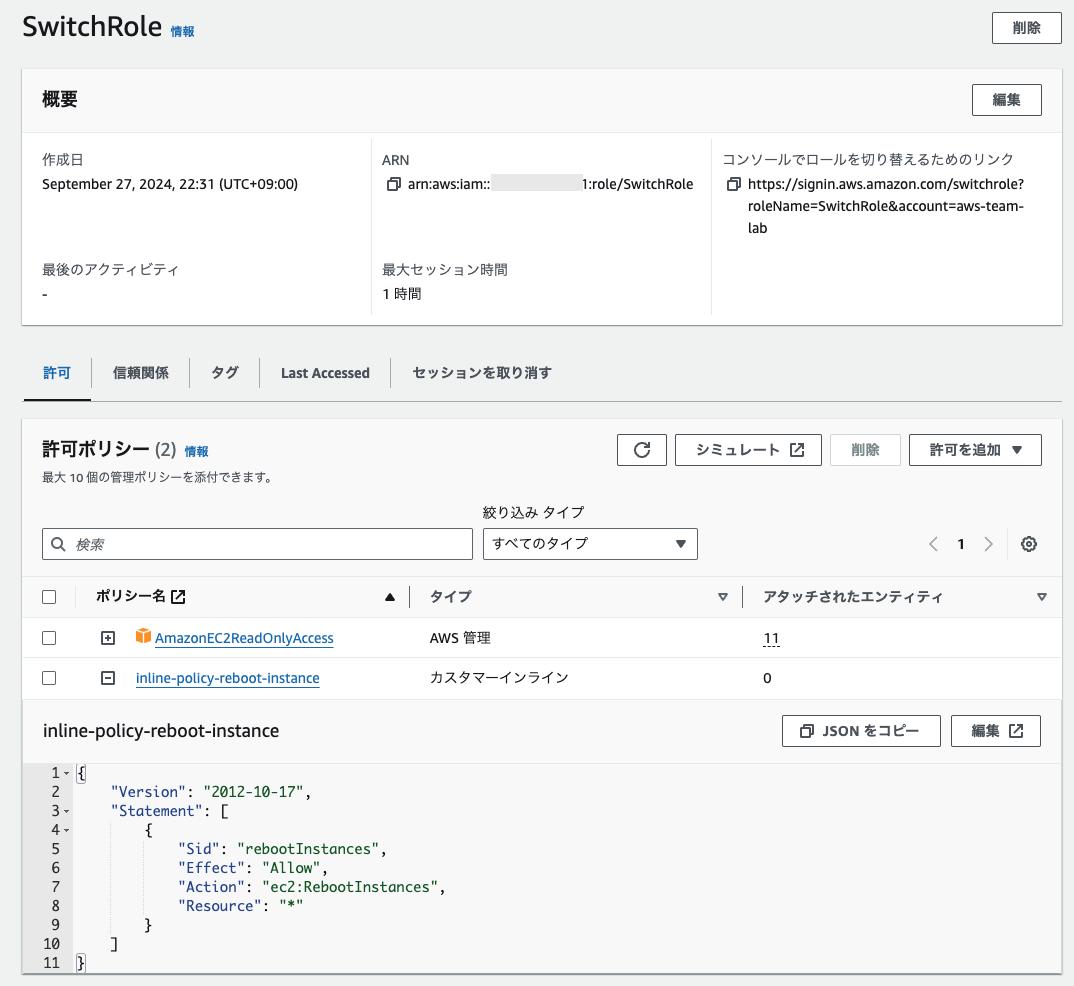Switch to the 信頼関係 tab

tap(140, 372)
